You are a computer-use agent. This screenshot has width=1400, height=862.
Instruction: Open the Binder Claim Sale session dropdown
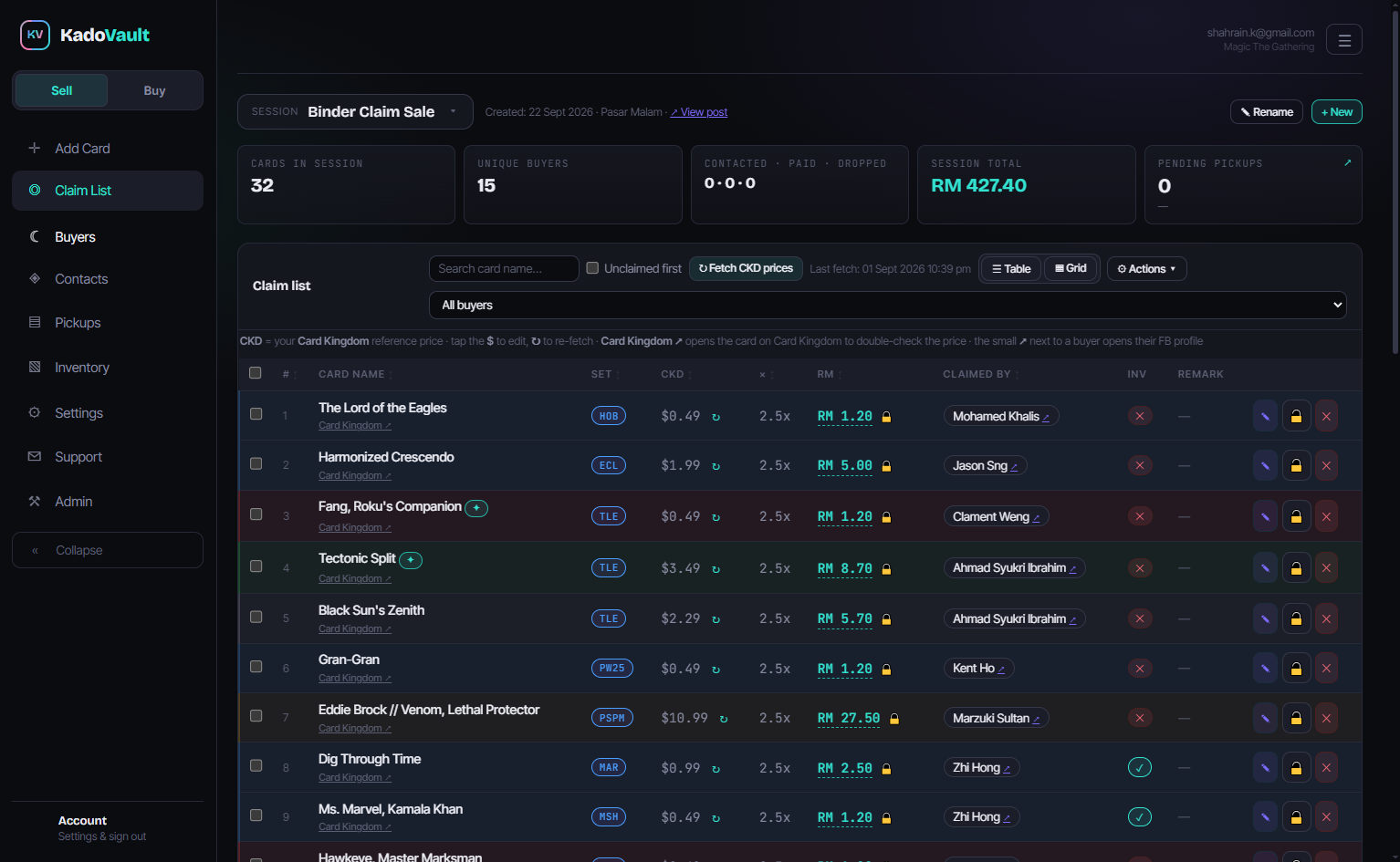click(x=355, y=111)
